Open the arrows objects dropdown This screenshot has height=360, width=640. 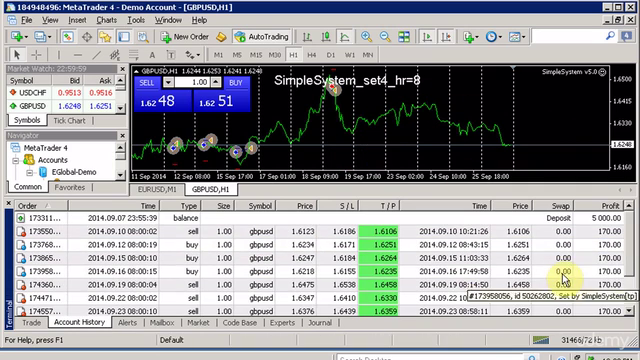point(192,55)
